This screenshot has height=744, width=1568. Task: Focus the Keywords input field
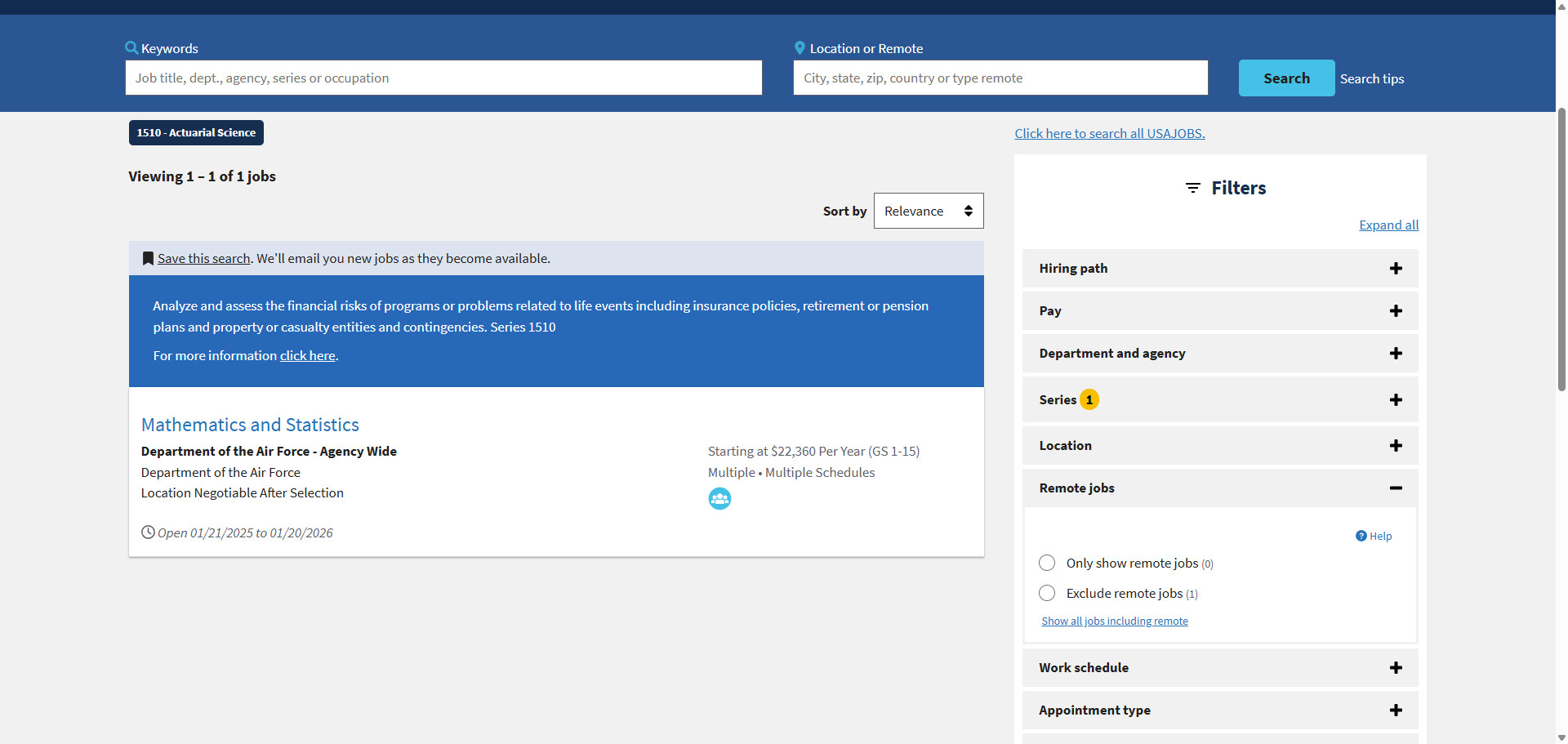(x=443, y=78)
